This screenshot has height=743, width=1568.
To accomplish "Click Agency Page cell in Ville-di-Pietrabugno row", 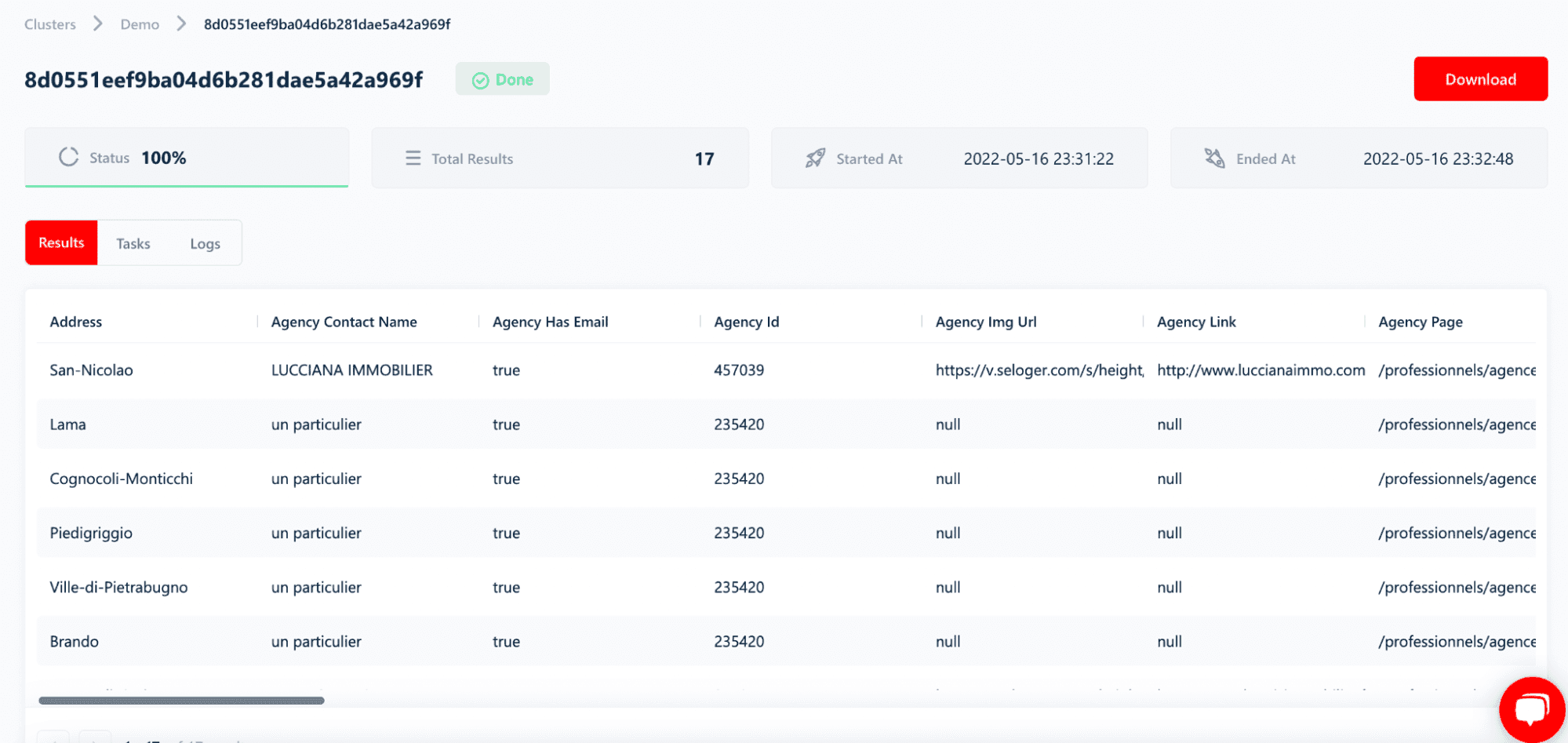I will point(1457,588).
